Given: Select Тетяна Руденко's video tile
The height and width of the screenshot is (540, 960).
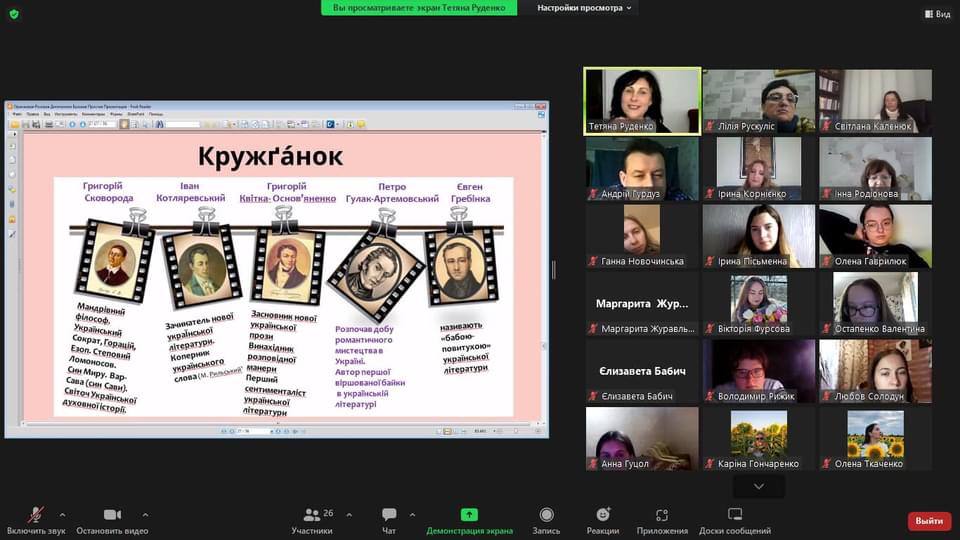Looking at the screenshot, I should point(642,100).
